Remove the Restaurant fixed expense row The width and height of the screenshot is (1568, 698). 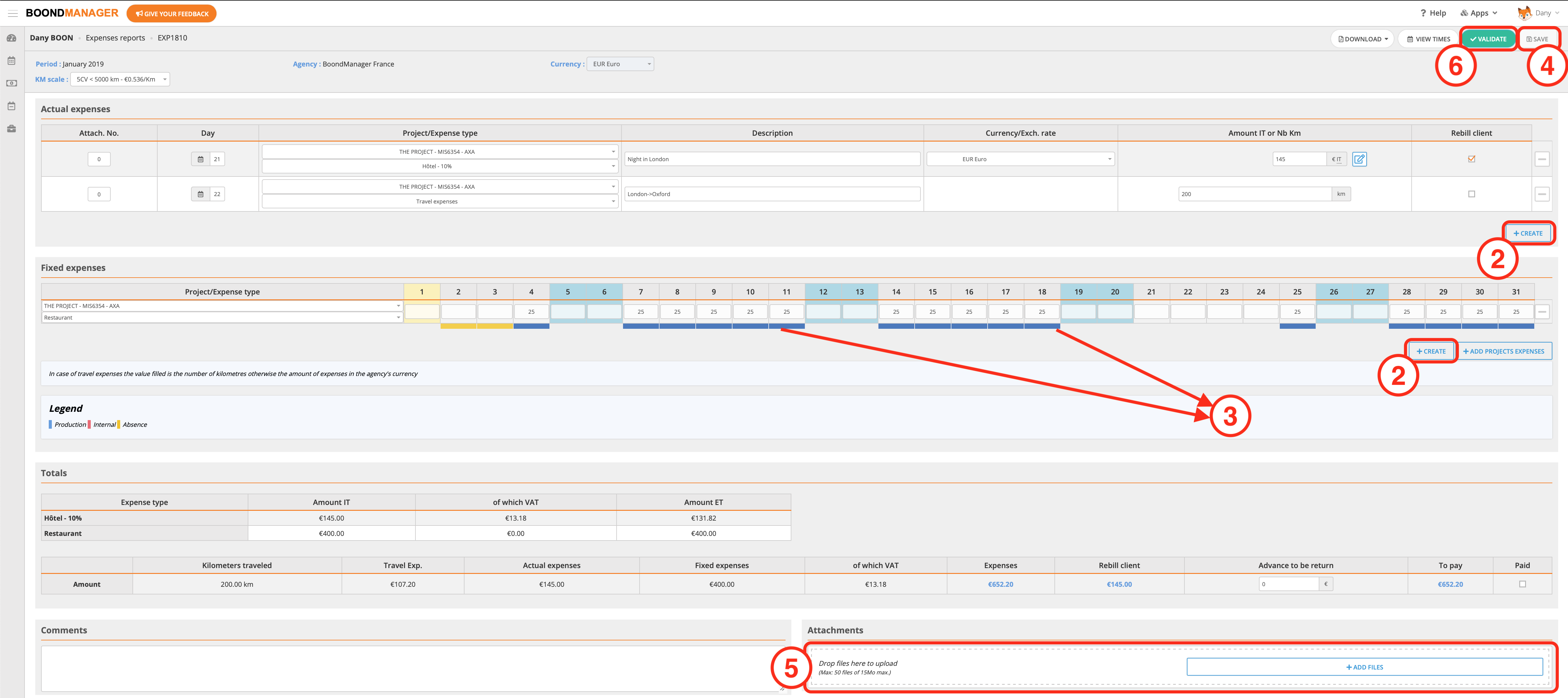1542,312
